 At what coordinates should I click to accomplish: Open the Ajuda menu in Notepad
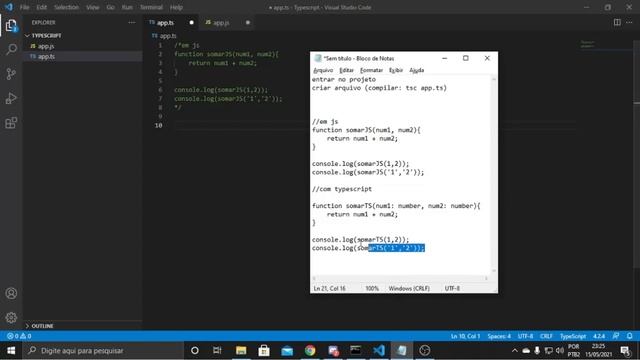coord(417,70)
